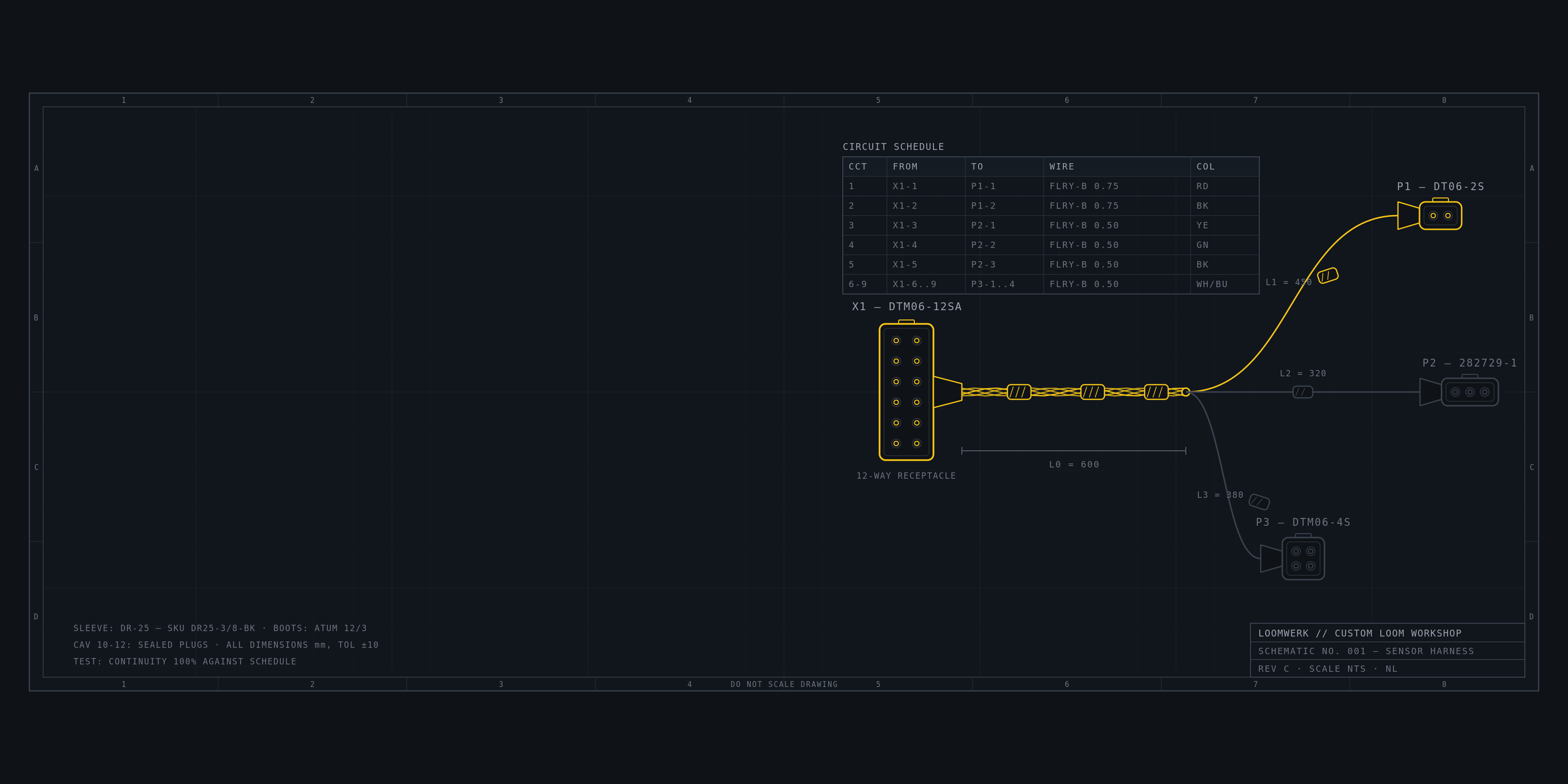Click the tapered boot on the P3 connector
Viewport: 1568px width, 784px height.
(x=1272, y=558)
